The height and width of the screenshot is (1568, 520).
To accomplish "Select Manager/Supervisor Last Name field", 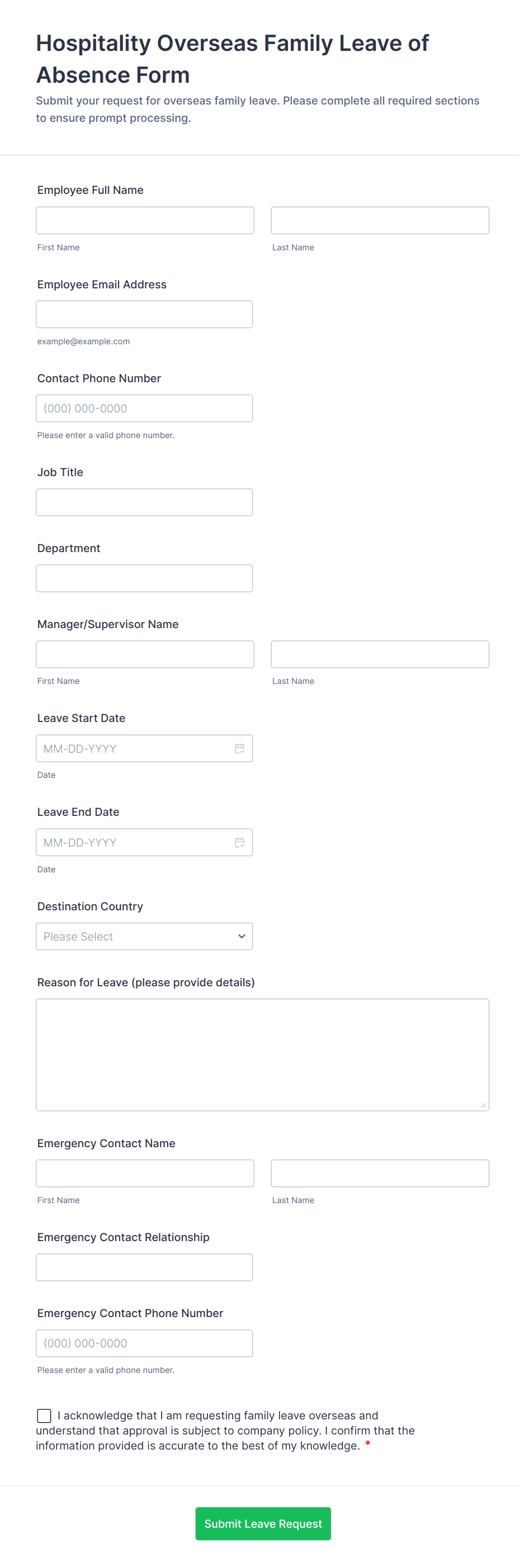I will point(379,654).
